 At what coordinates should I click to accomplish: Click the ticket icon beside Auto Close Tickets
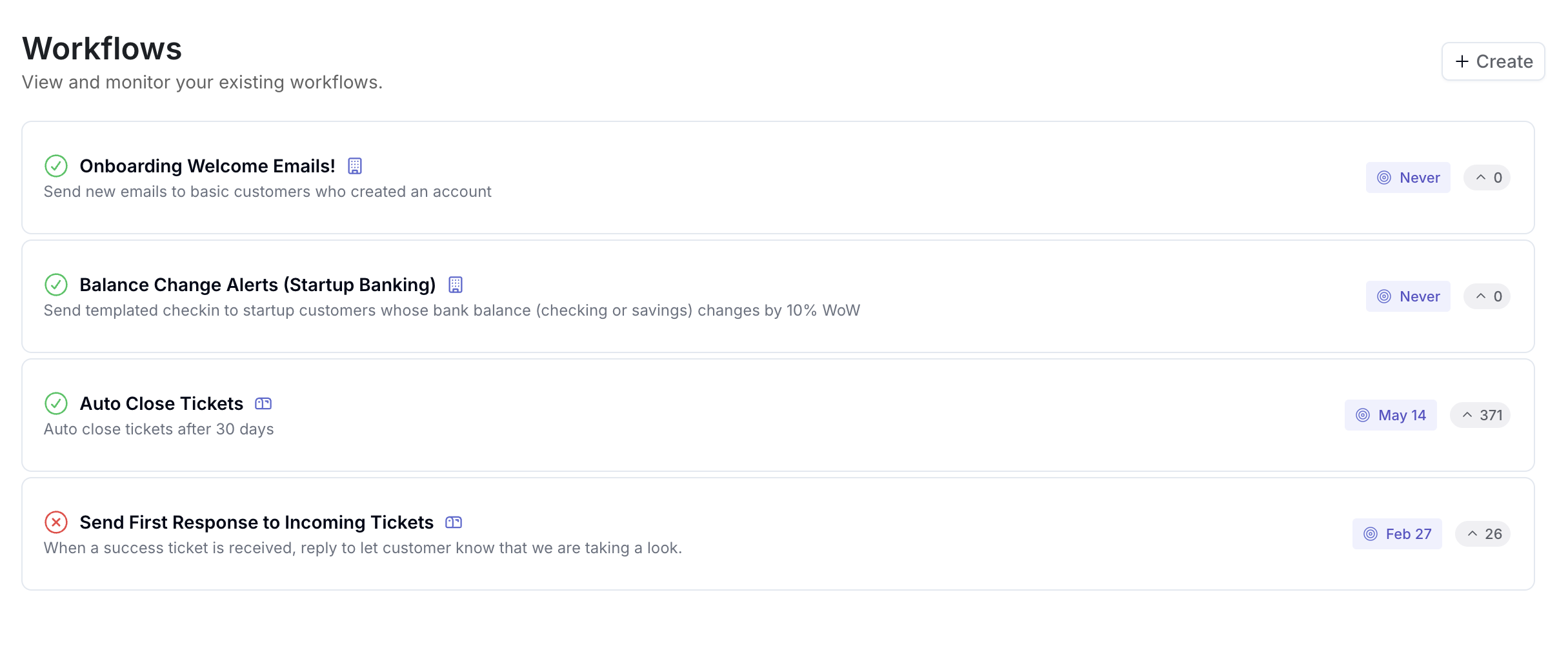(263, 403)
